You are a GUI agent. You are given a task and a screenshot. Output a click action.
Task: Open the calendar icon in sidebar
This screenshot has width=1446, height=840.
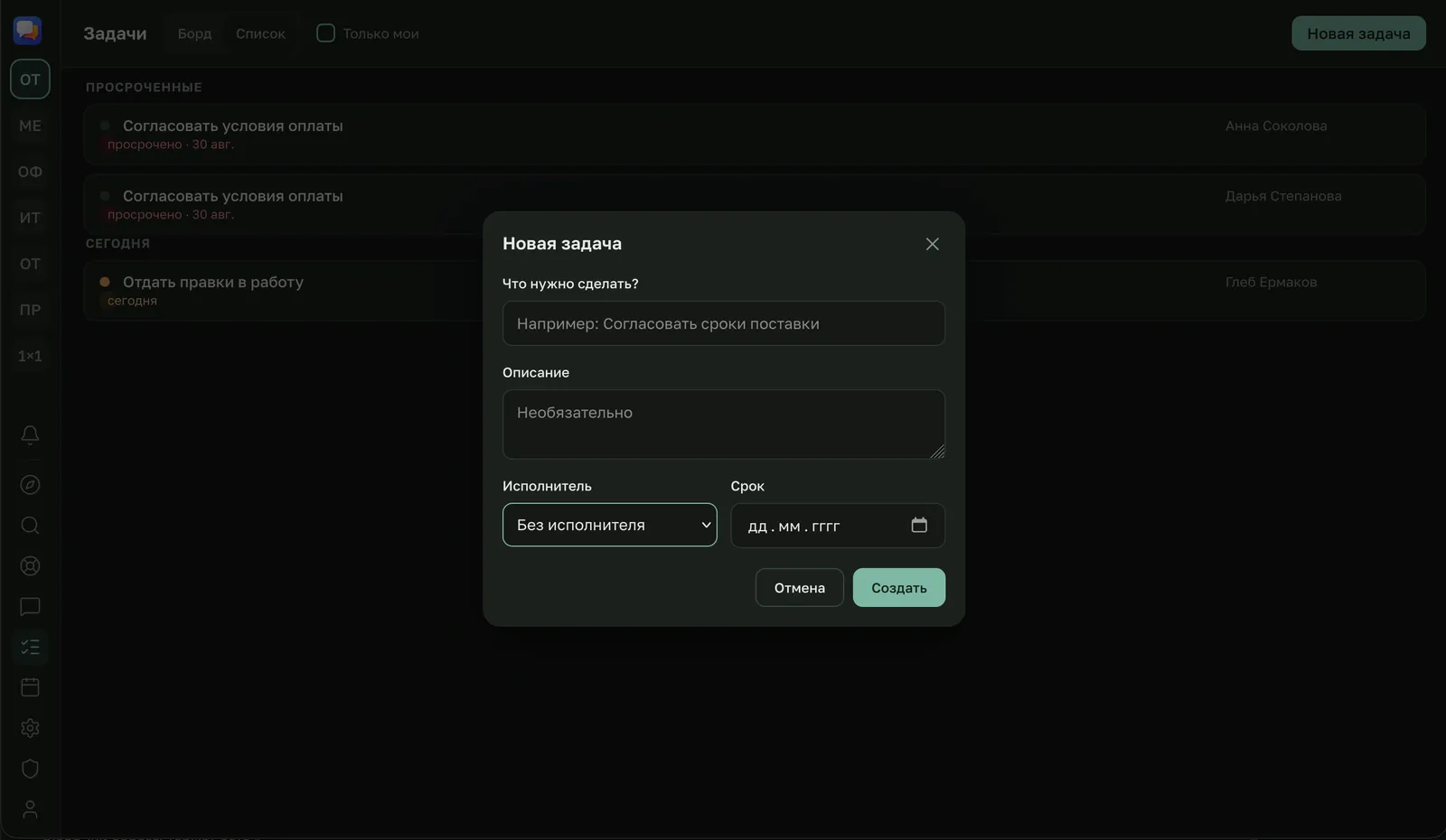coord(30,687)
